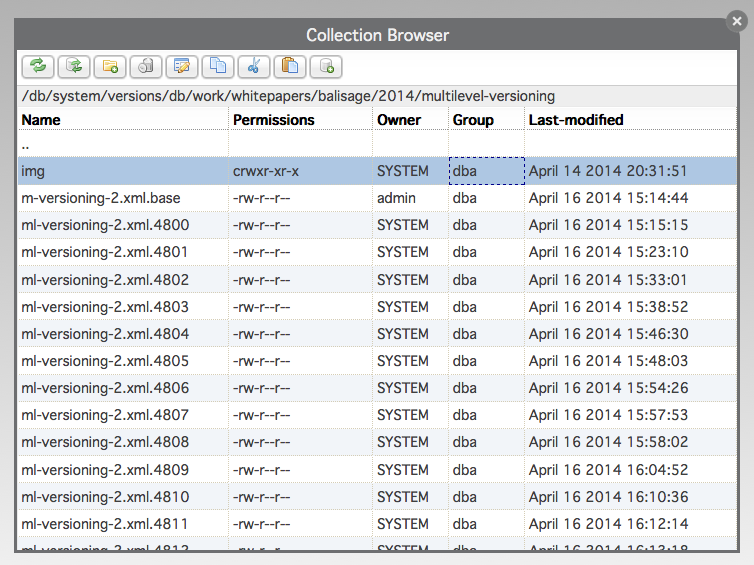Select 'ml-versioning-2.xml.4804' file

pyautogui.click(x=377, y=334)
